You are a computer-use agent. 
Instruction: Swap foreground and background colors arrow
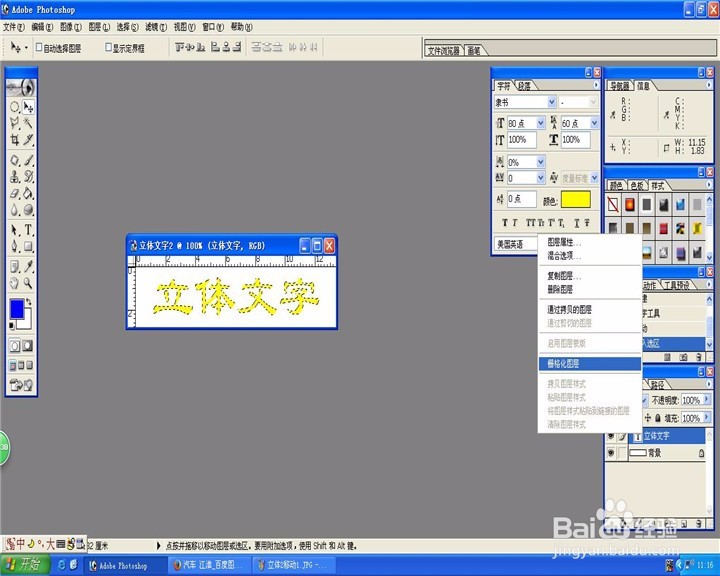click(x=28, y=302)
